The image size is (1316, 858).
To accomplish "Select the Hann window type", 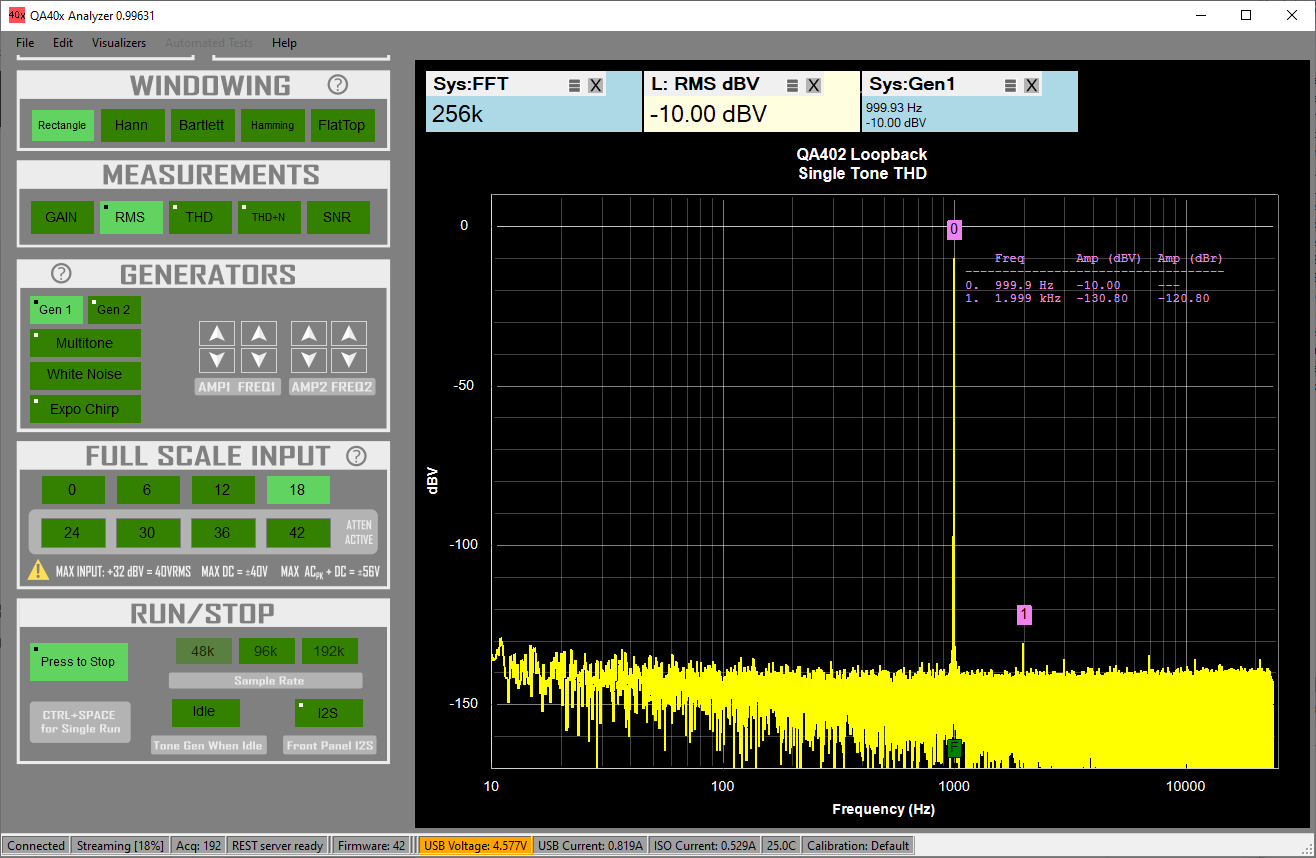I will [x=131, y=125].
